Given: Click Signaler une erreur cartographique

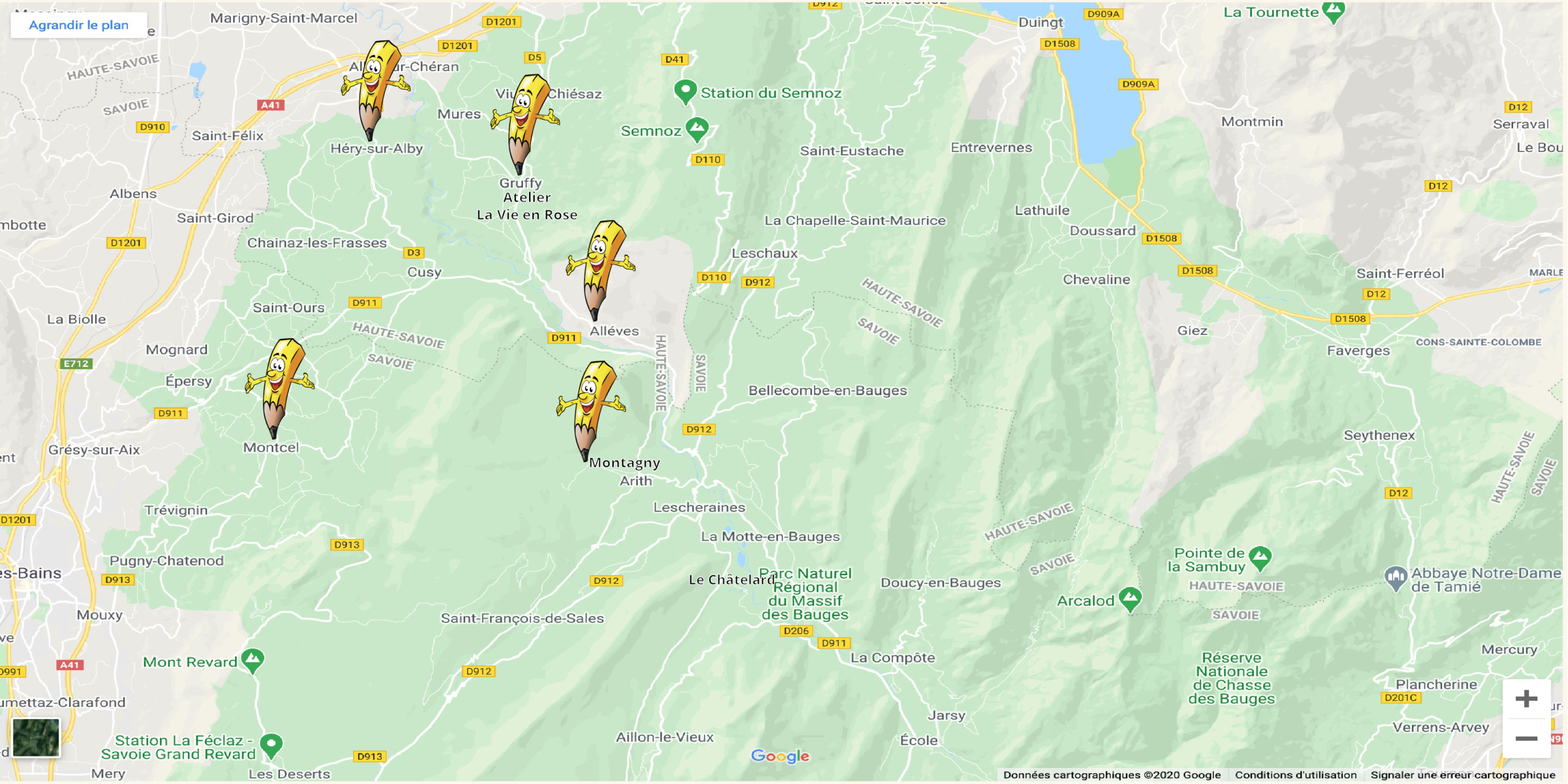Looking at the screenshot, I should pos(1463,775).
